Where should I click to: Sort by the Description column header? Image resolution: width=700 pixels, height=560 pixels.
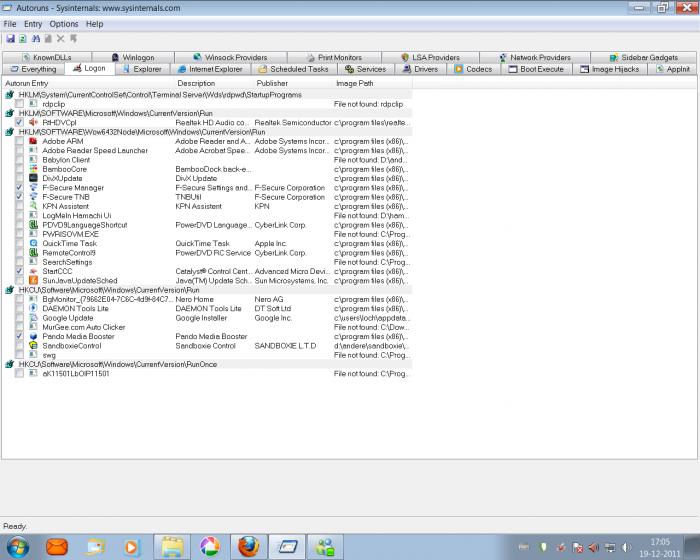pyautogui.click(x=214, y=83)
